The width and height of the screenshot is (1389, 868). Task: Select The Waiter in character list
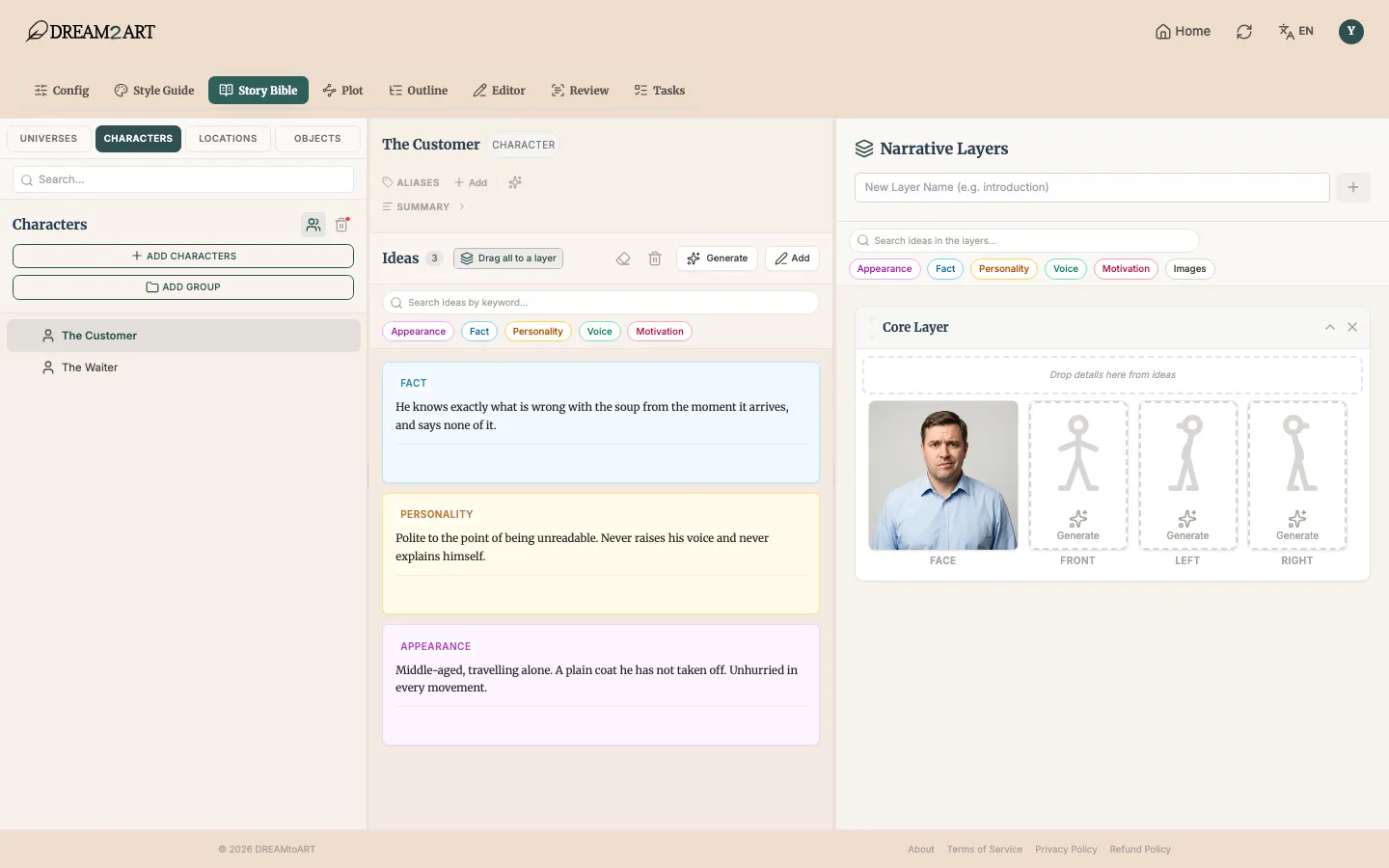(x=183, y=367)
